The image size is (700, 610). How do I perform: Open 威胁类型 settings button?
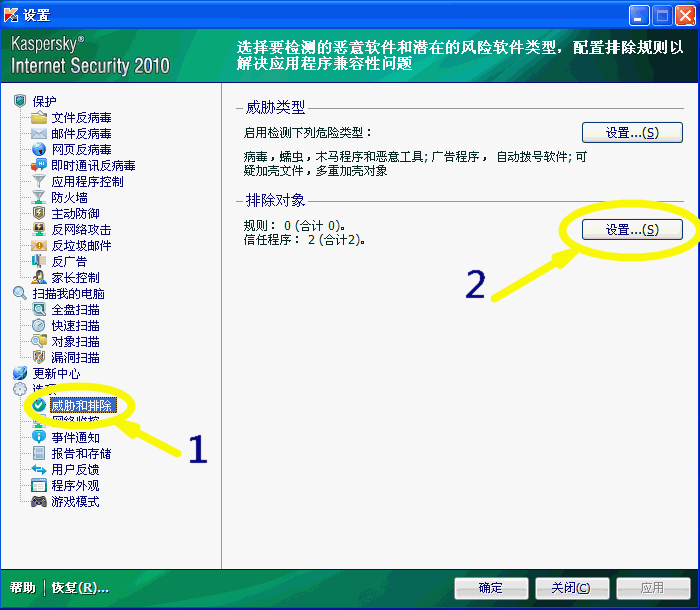(x=632, y=133)
